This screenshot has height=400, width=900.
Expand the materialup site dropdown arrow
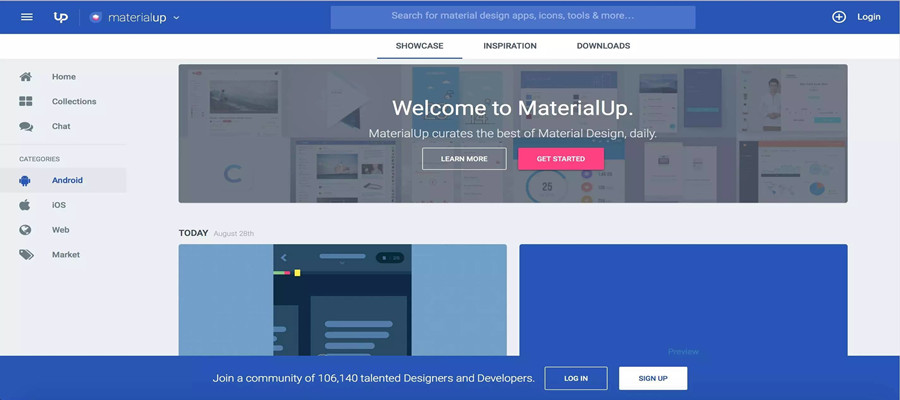[x=176, y=18]
